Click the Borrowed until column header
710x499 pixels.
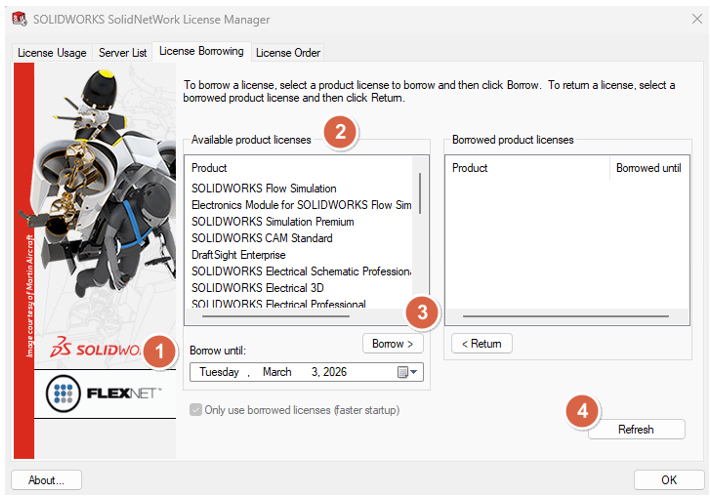click(648, 168)
